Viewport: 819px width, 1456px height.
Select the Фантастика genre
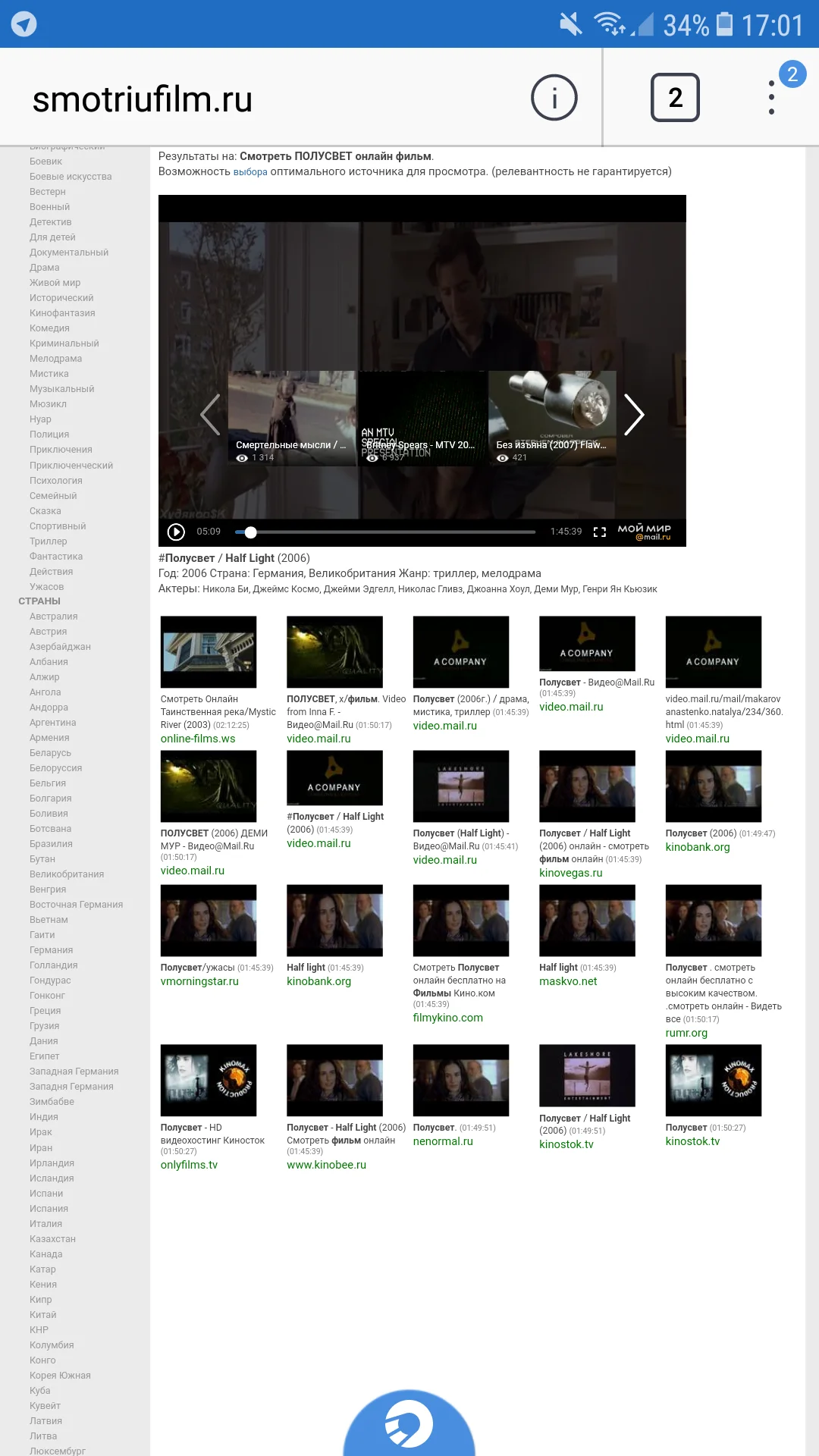coord(56,557)
